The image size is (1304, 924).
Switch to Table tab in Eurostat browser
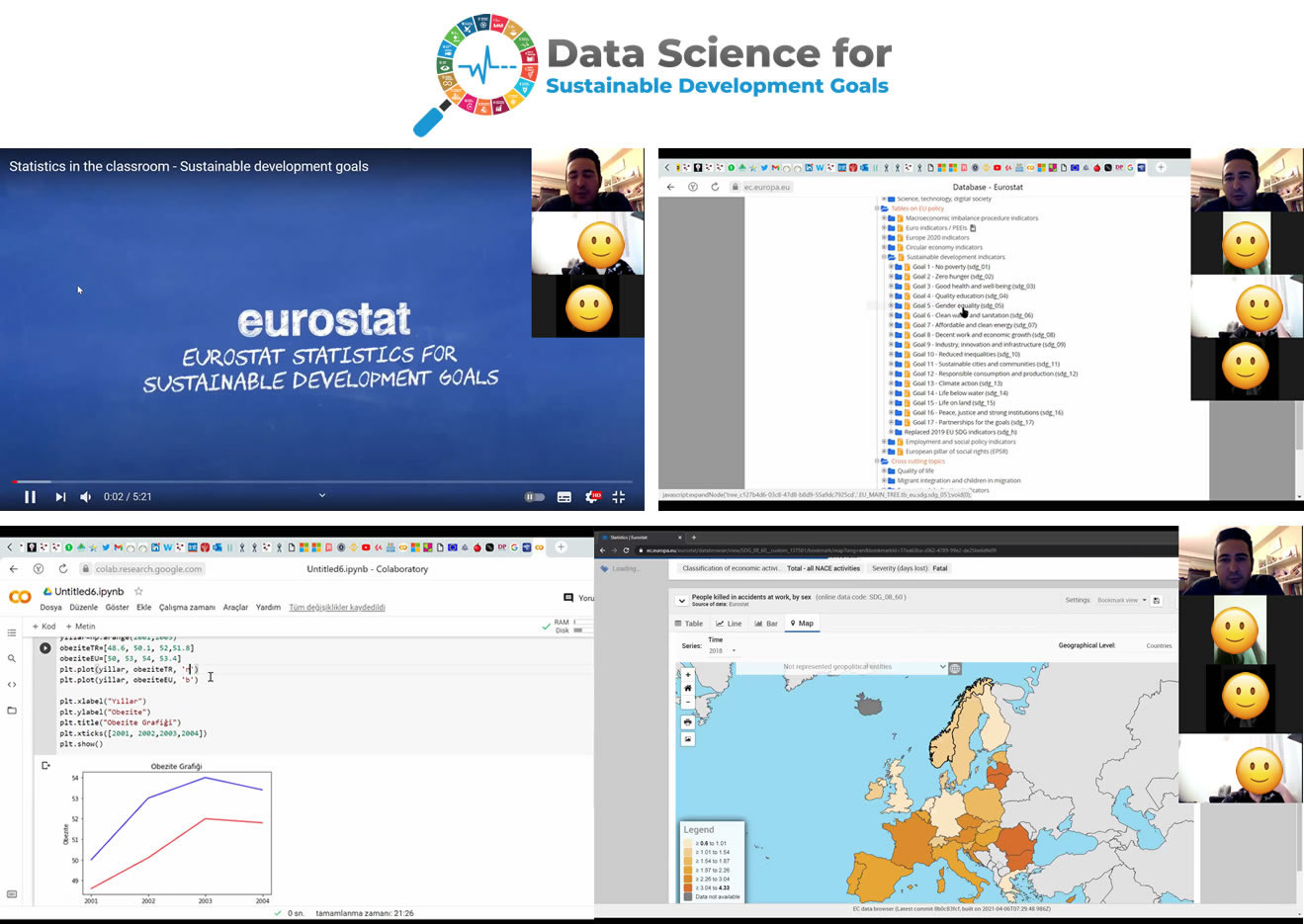(x=689, y=624)
